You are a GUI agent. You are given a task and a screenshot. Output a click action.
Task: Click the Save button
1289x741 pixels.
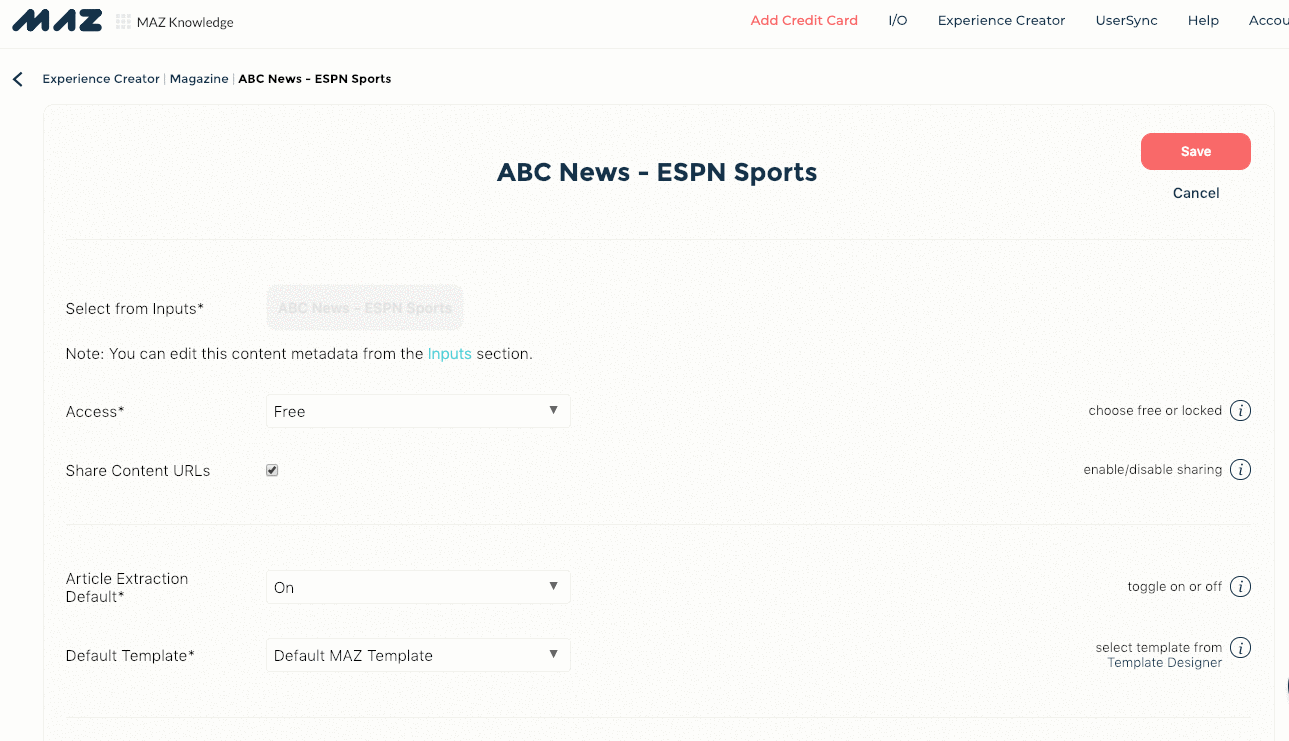[1196, 152]
